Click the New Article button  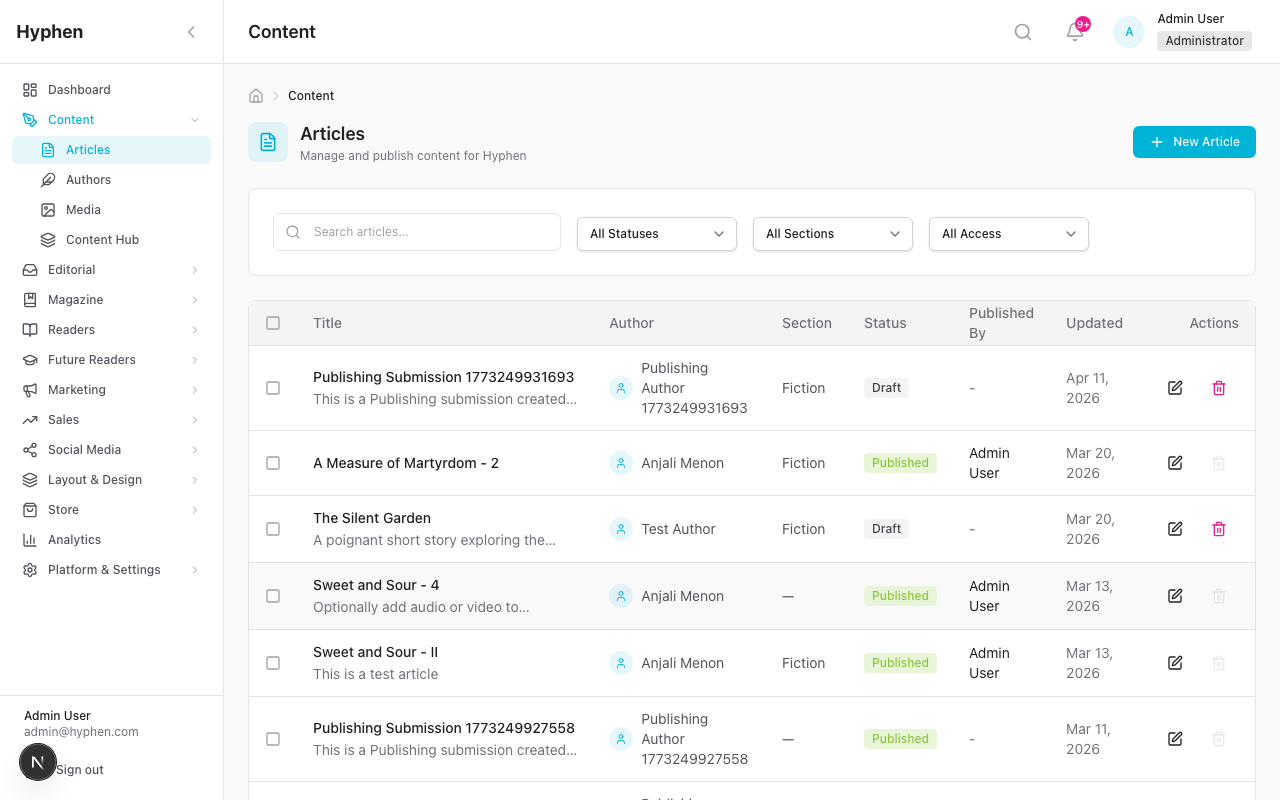coord(1194,142)
